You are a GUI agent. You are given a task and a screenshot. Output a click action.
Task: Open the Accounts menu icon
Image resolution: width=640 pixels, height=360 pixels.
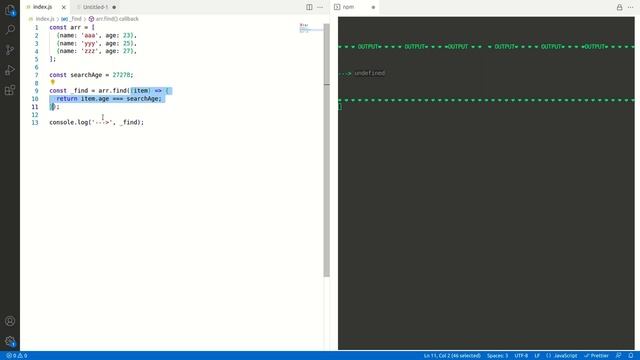10,321
